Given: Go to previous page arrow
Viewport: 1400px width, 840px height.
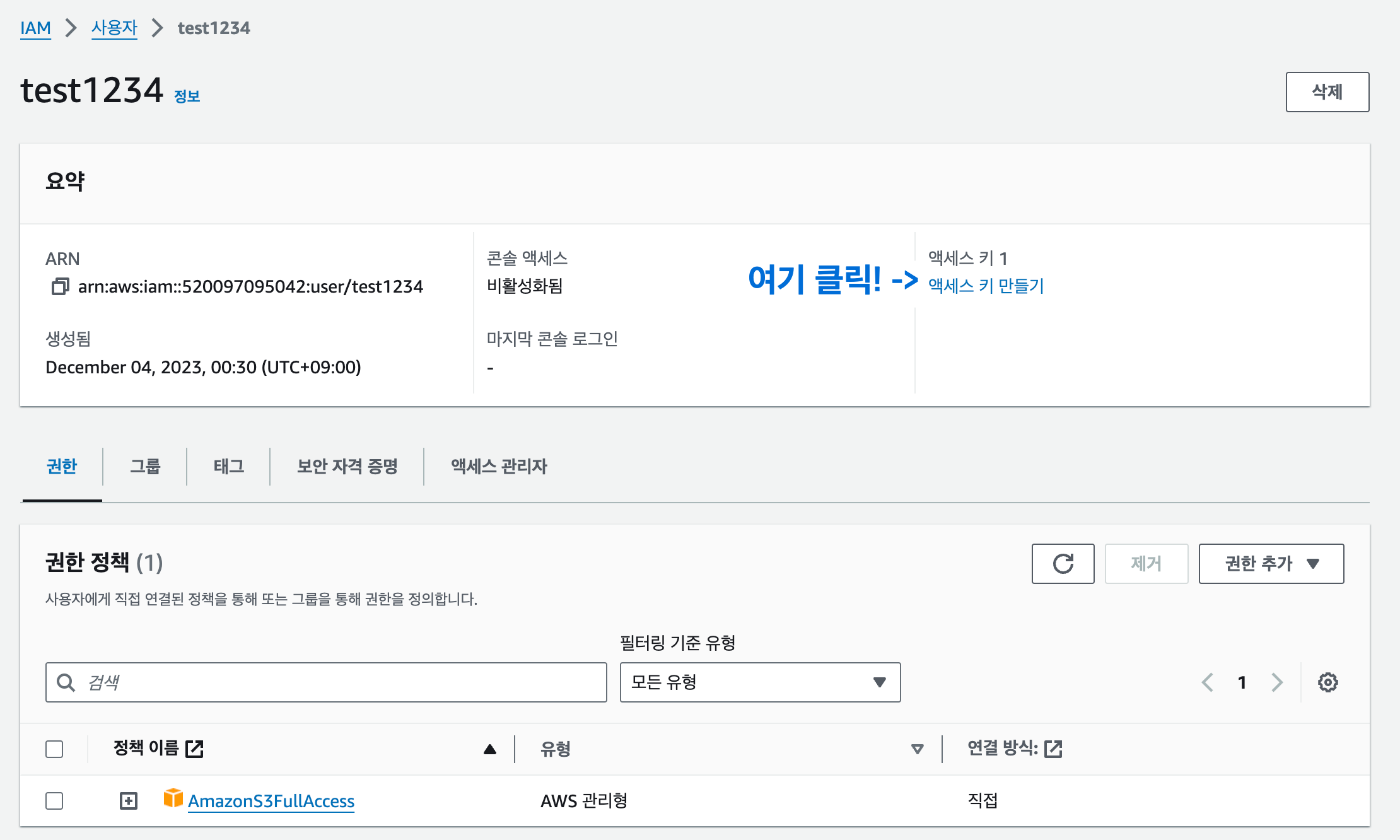Looking at the screenshot, I should pos(1207,682).
